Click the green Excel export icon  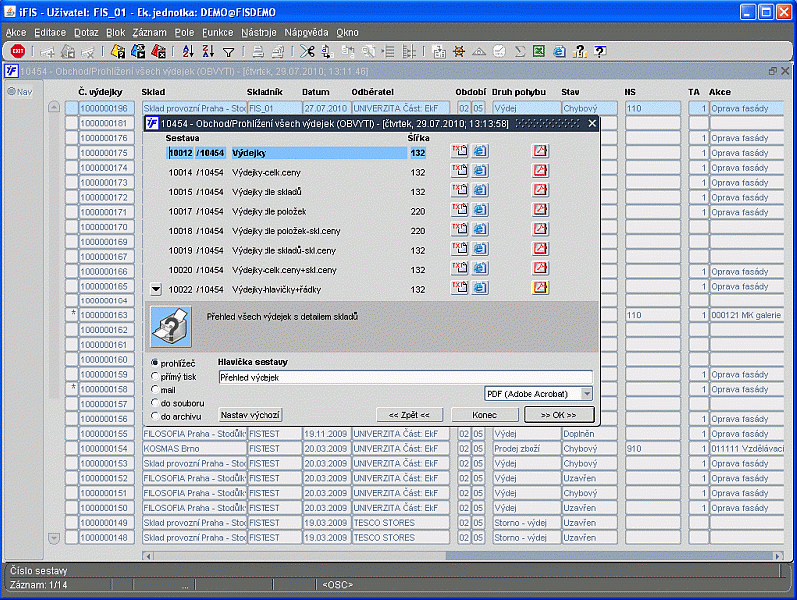(x=539, y=51)
